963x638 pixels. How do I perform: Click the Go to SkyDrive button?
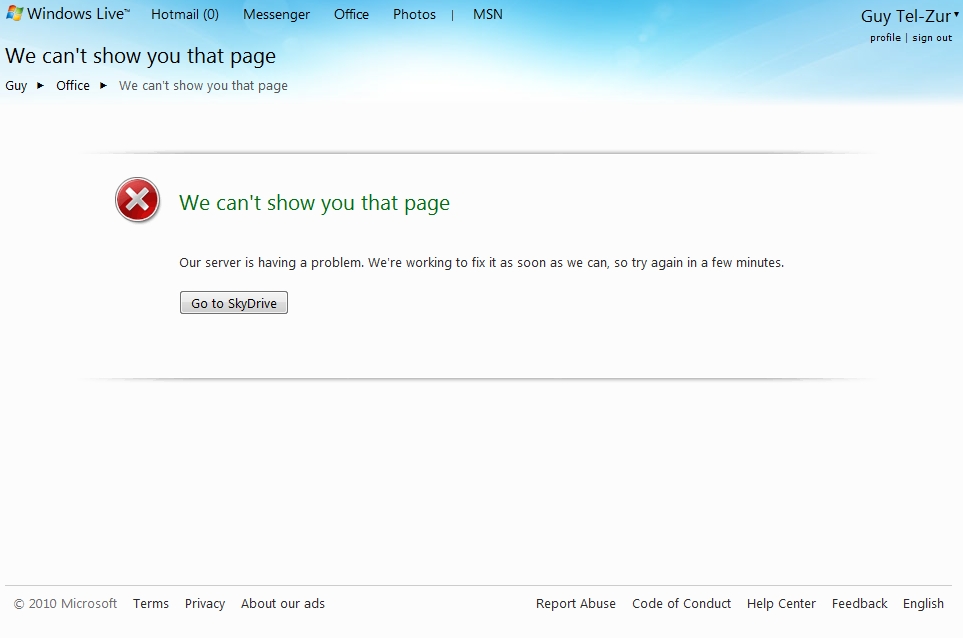233,303
